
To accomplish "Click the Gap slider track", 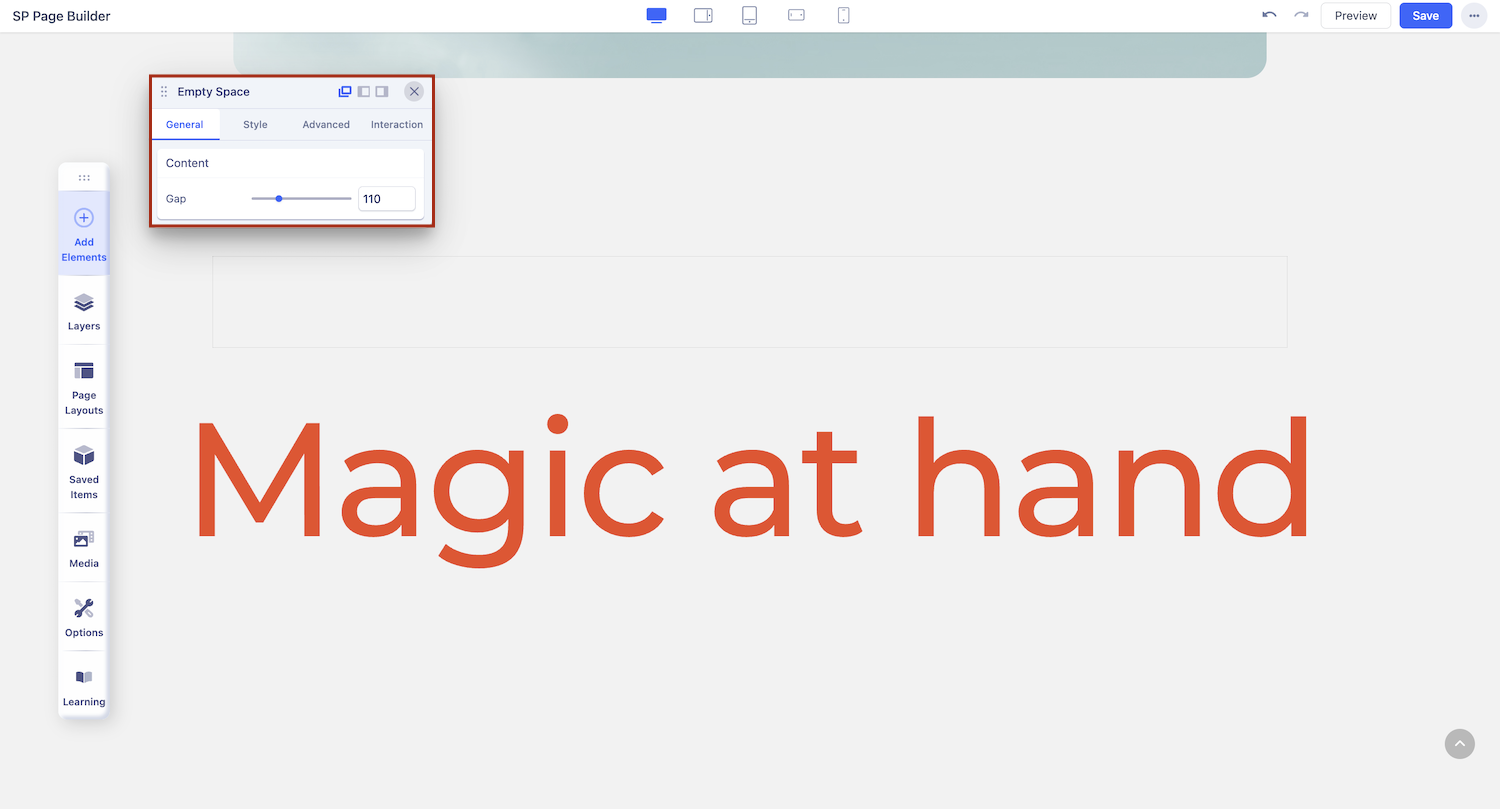I will coord(315,199).
